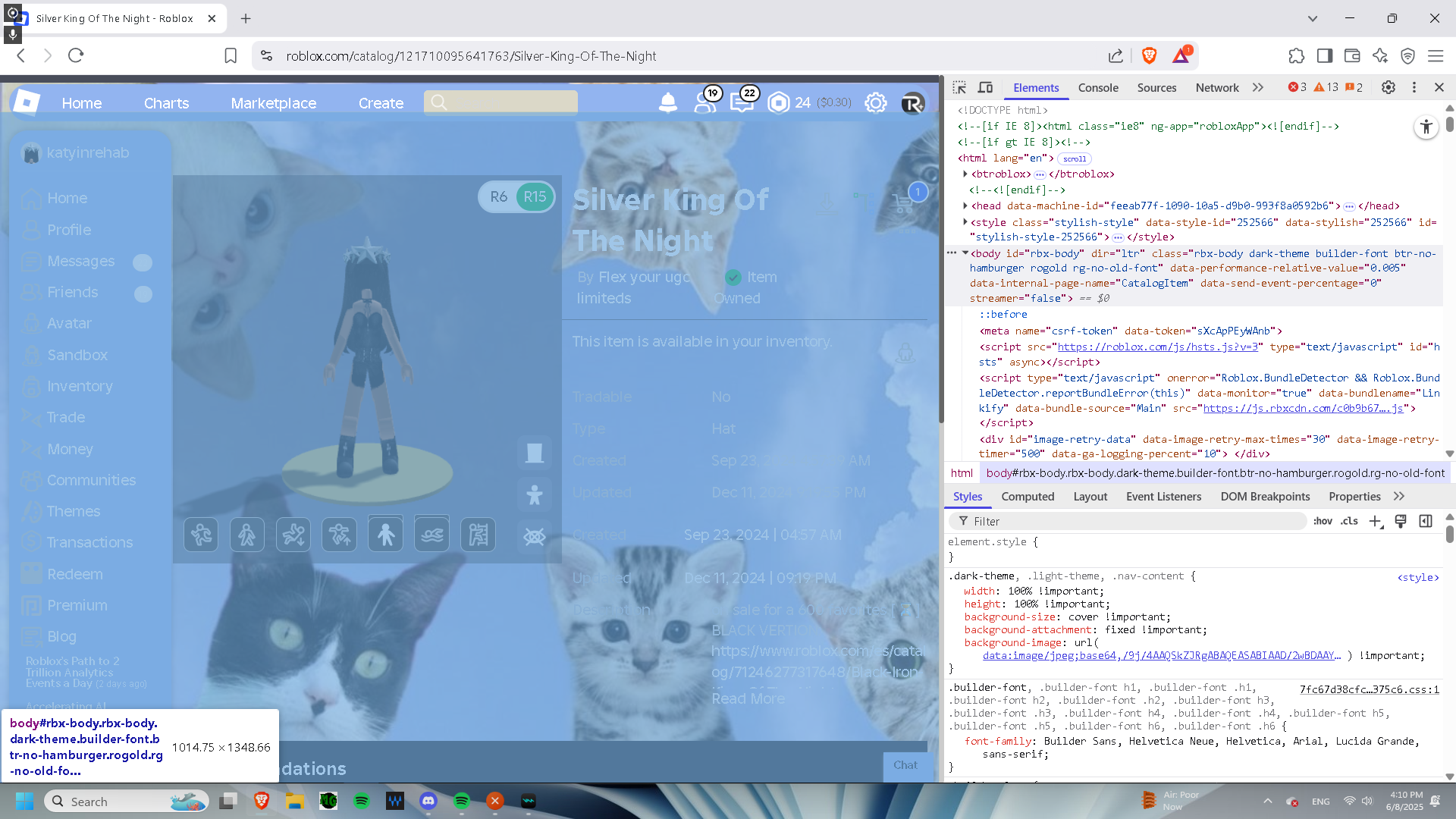Screen dimensions: 1456x819
Task: Open DevTools settings gear
Action: click(1388, 87)
